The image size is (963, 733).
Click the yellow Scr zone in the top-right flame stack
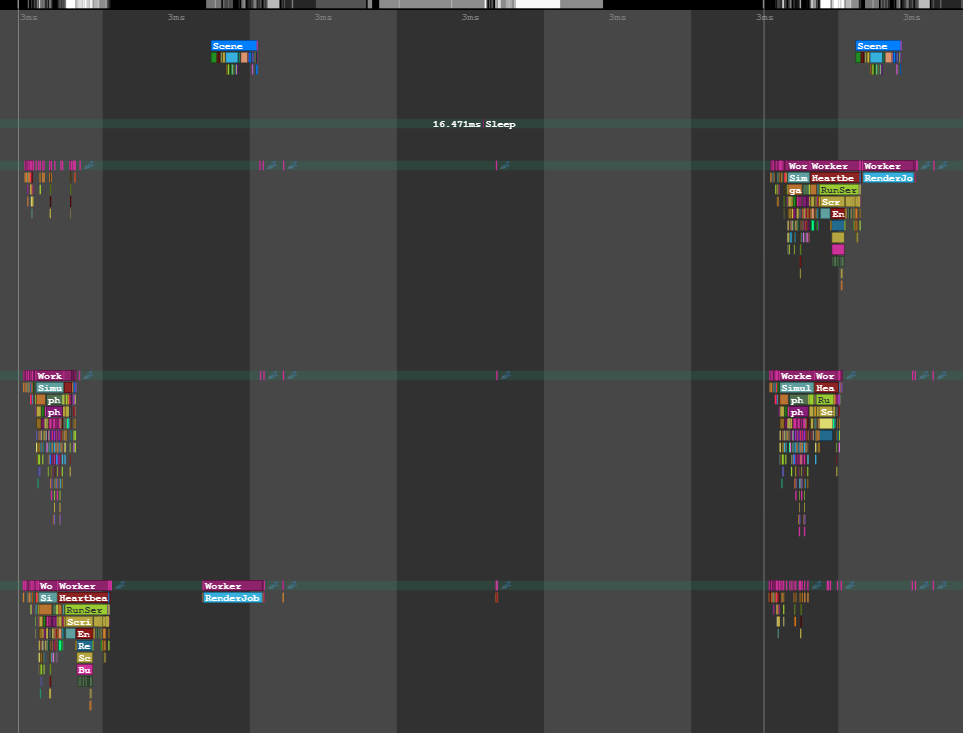tap(830, 201)
